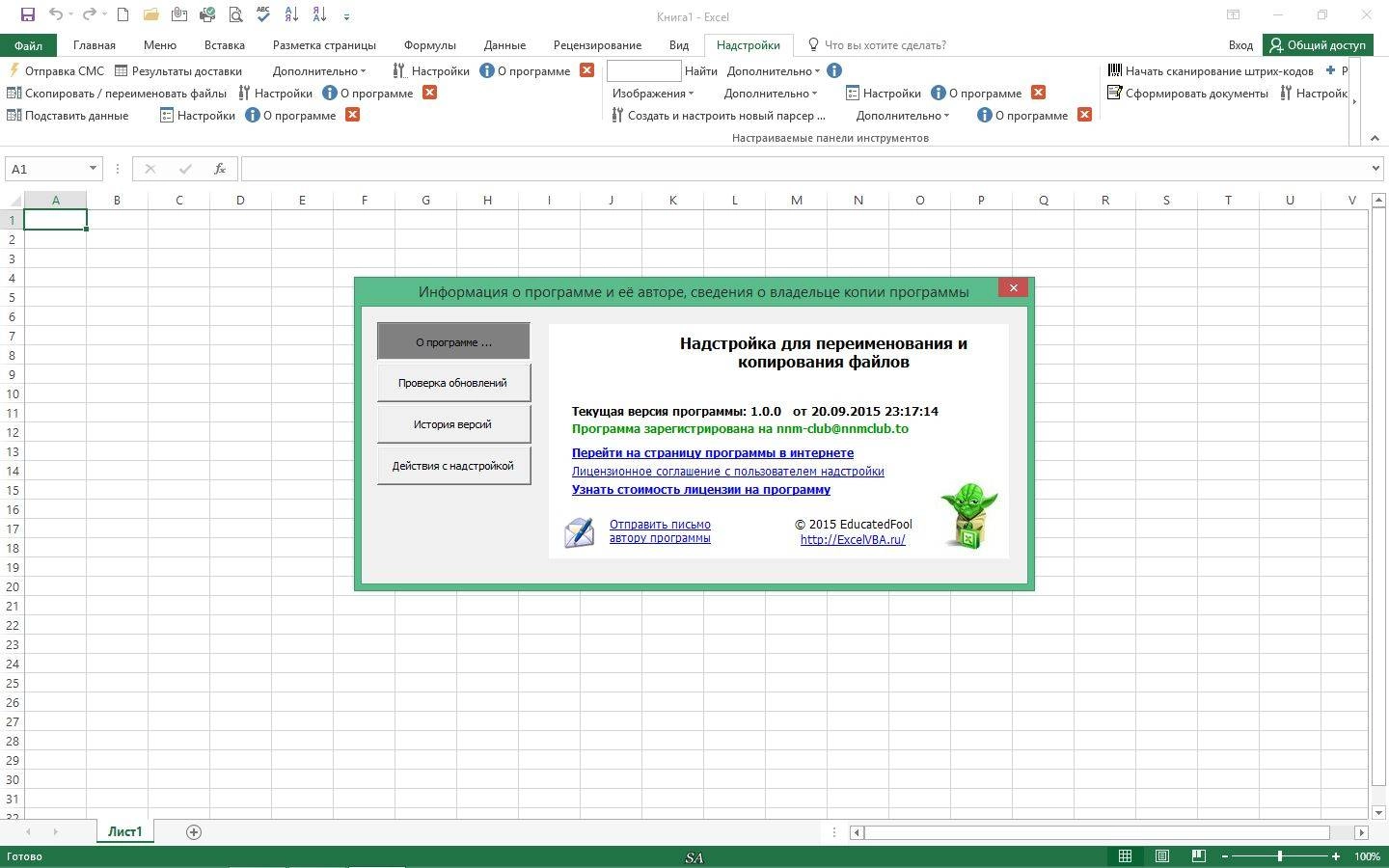The image size is (1389, 868).
Task: Click Создать и настроить новый парсер
Action: pos(719,115)
